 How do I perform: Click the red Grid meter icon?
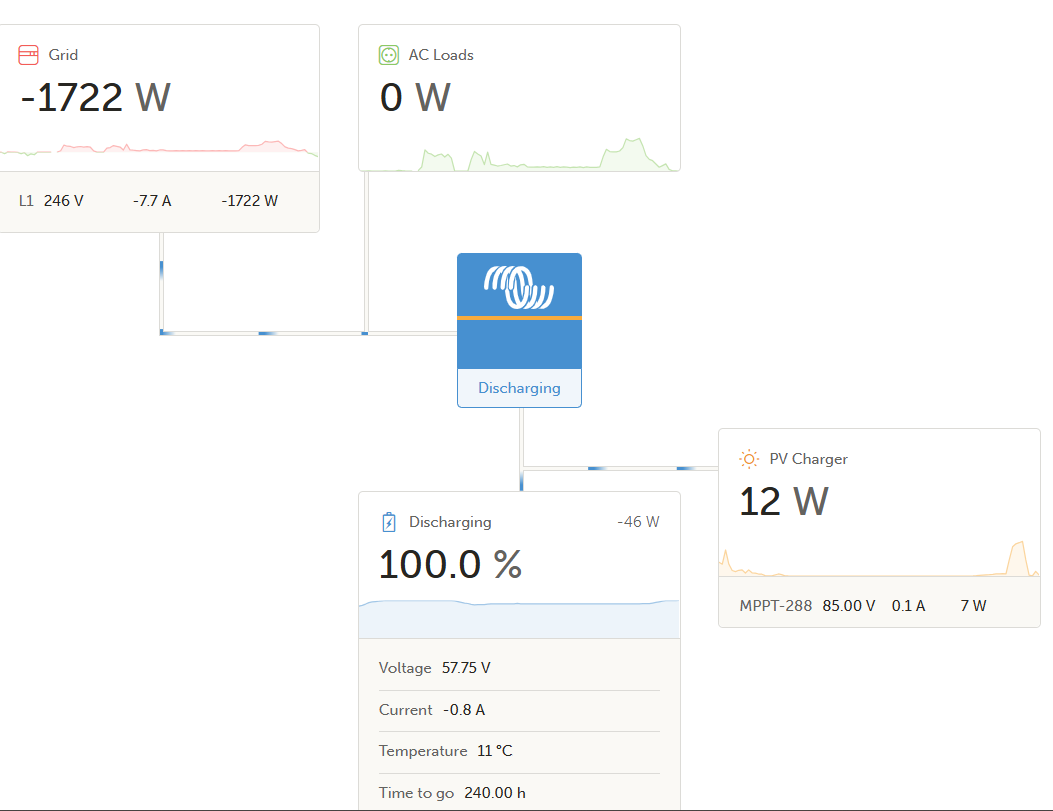28,55
